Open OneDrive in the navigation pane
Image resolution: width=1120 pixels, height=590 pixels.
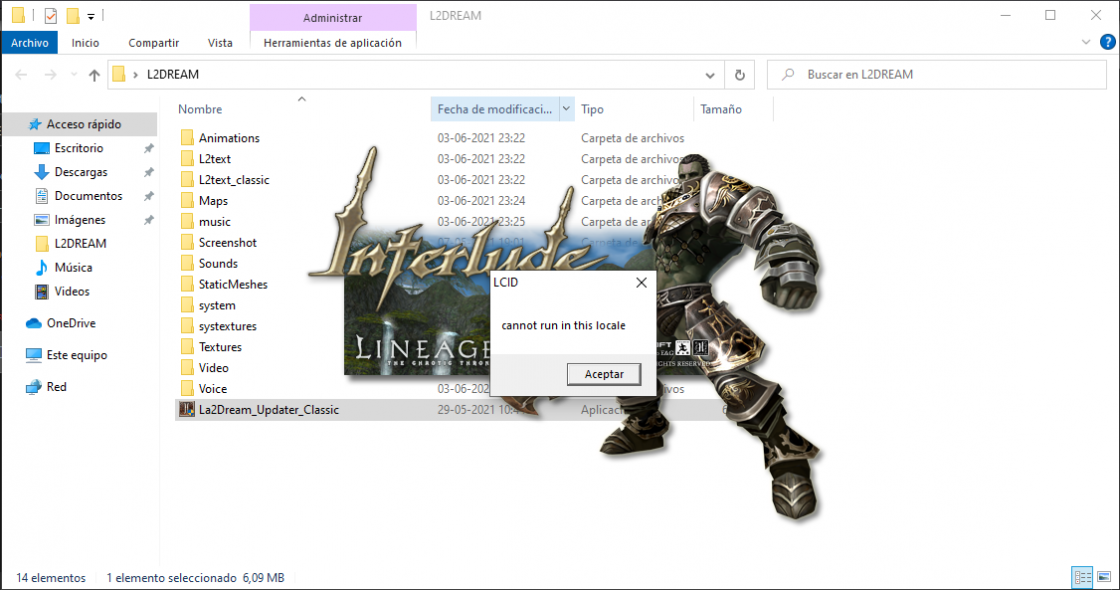click(70, 323)
